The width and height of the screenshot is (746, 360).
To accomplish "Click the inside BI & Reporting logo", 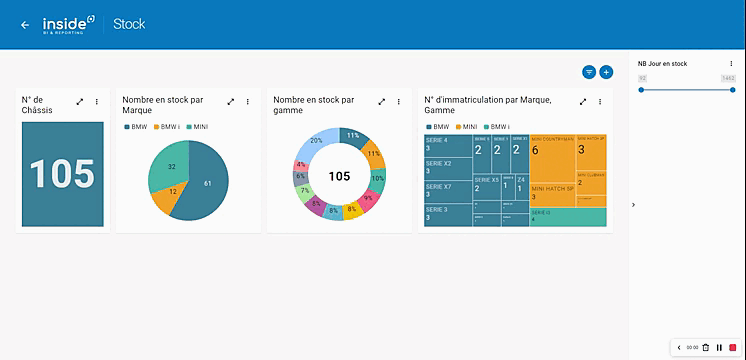I will (x=69, y=25).
